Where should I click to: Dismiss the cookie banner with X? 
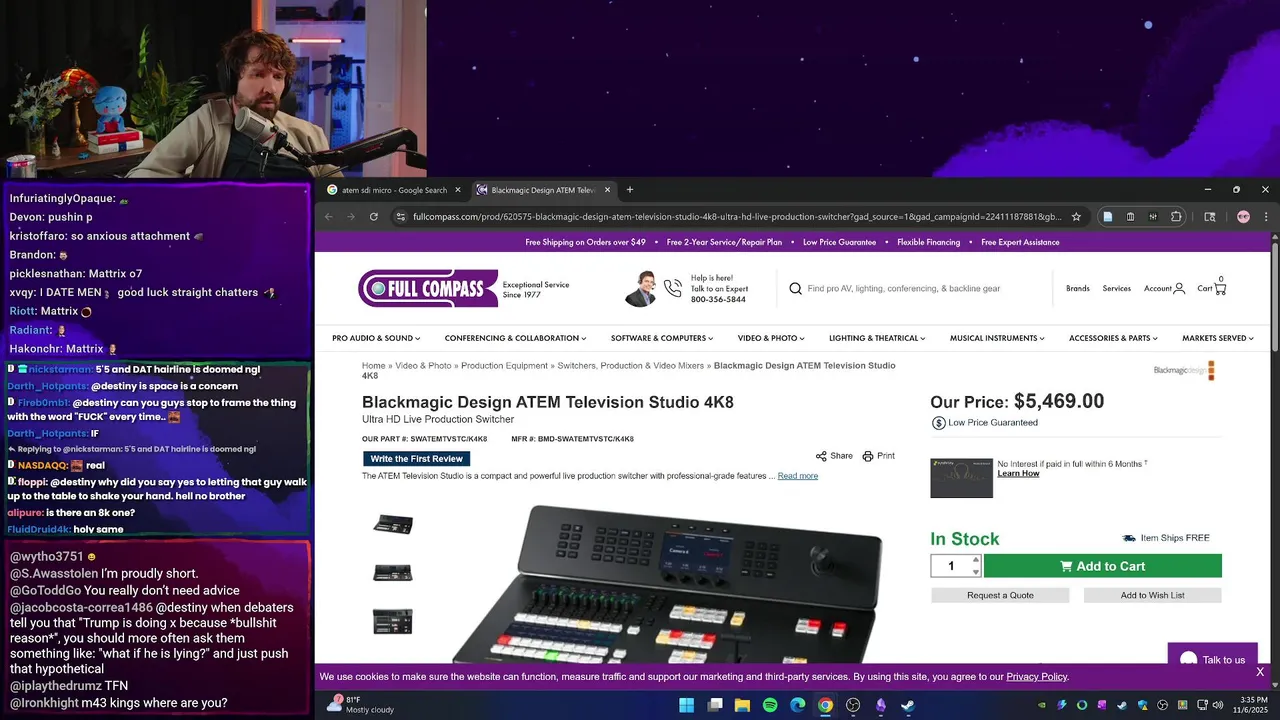coord(1260,672)
